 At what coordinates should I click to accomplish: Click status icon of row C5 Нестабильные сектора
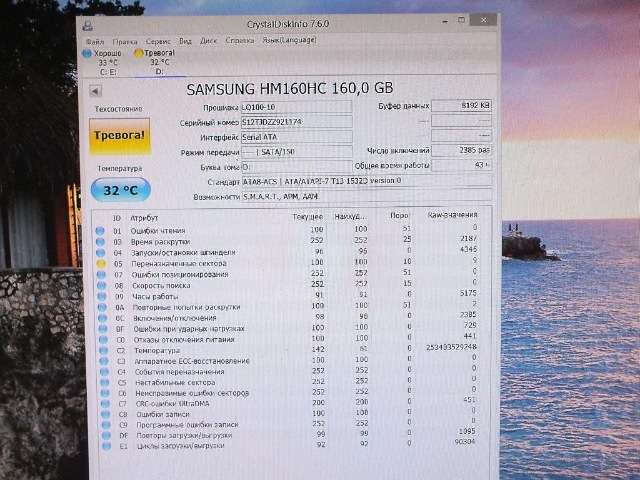pyautogui.click(x=105, y=383)
